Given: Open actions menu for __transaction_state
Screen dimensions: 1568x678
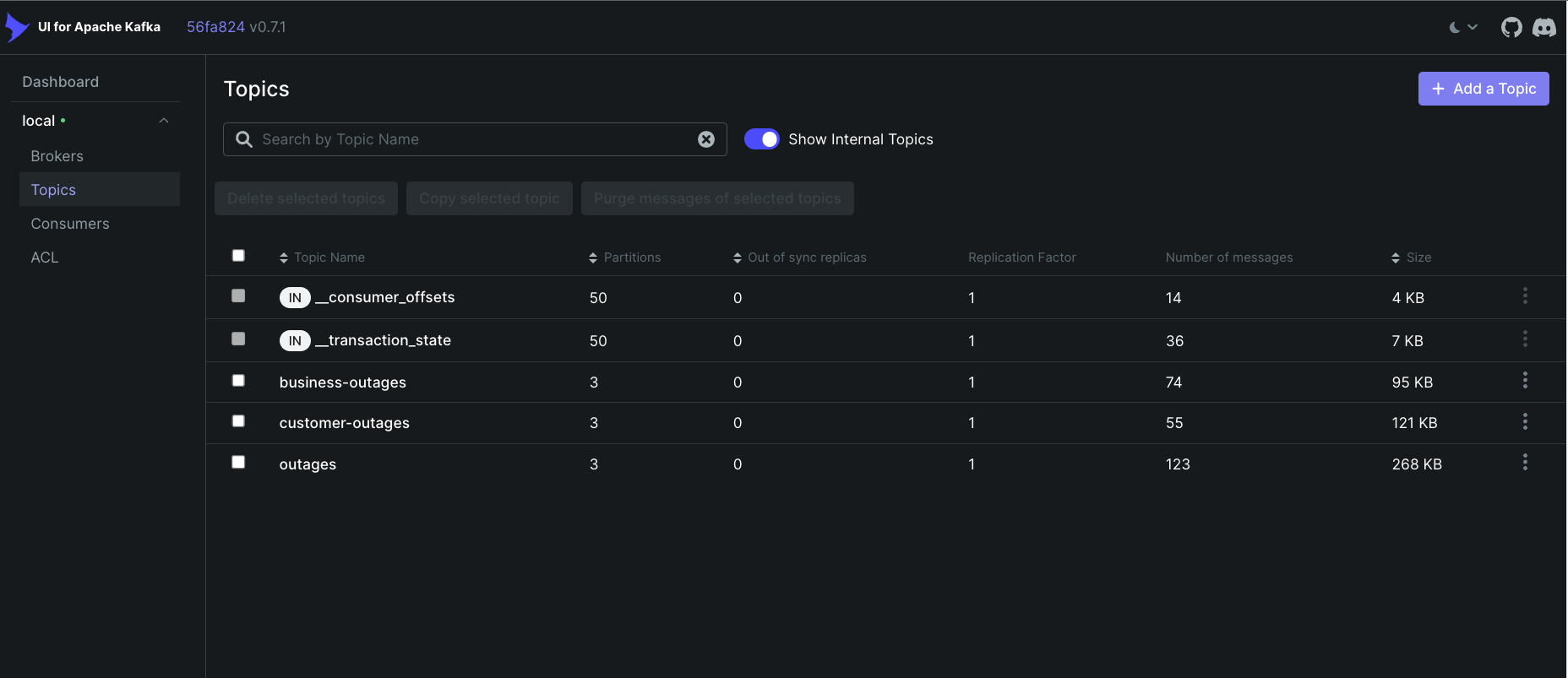Looking at the screenshot, I should click(1525, 339).
